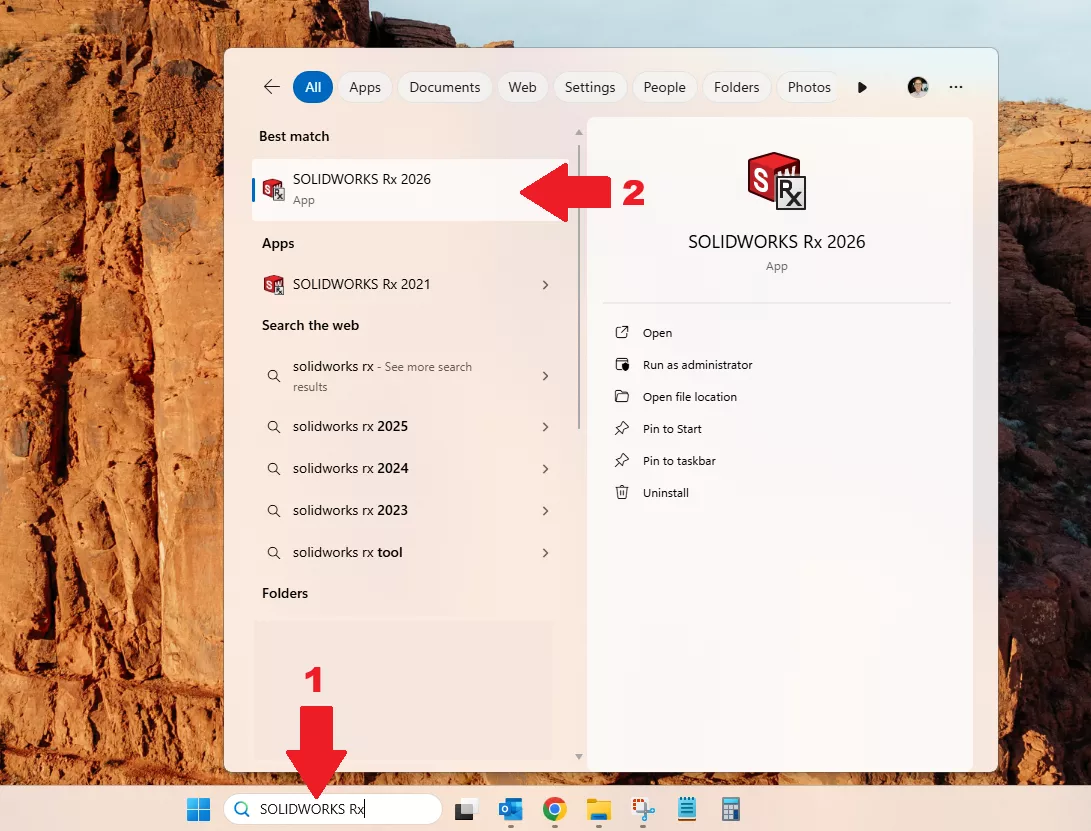Open Calculator from the taskbar

pyautogui.click(x=731, y=808)
